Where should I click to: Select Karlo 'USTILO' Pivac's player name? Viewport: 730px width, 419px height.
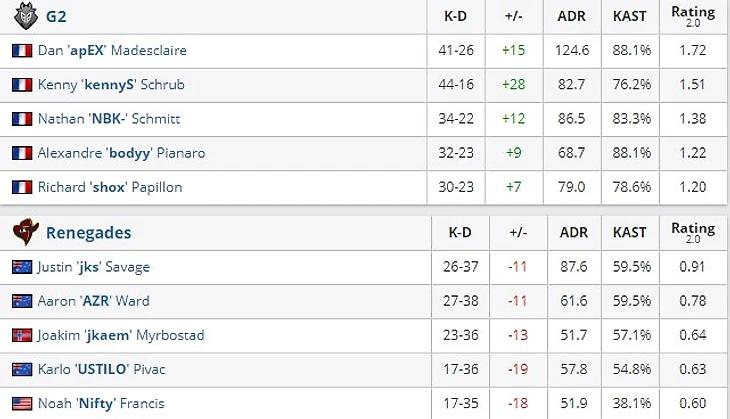(102, 369)
